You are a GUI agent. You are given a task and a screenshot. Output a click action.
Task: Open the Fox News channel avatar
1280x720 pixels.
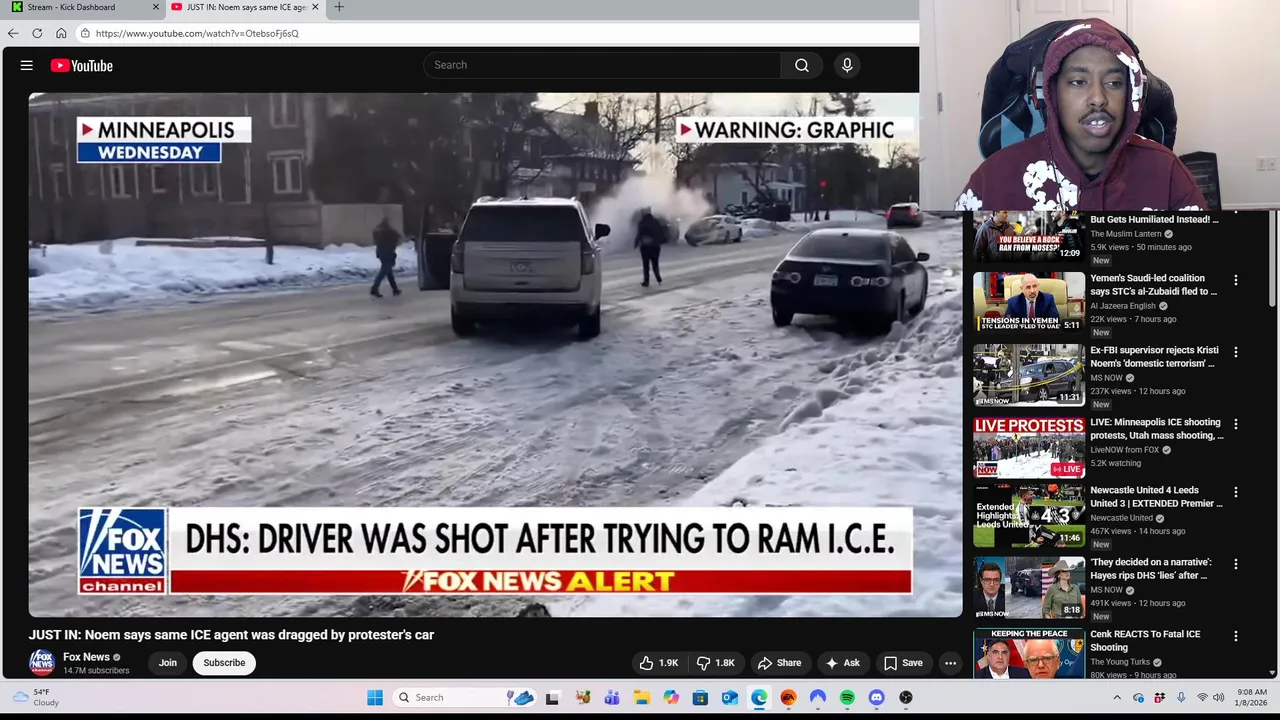(41, 662)
